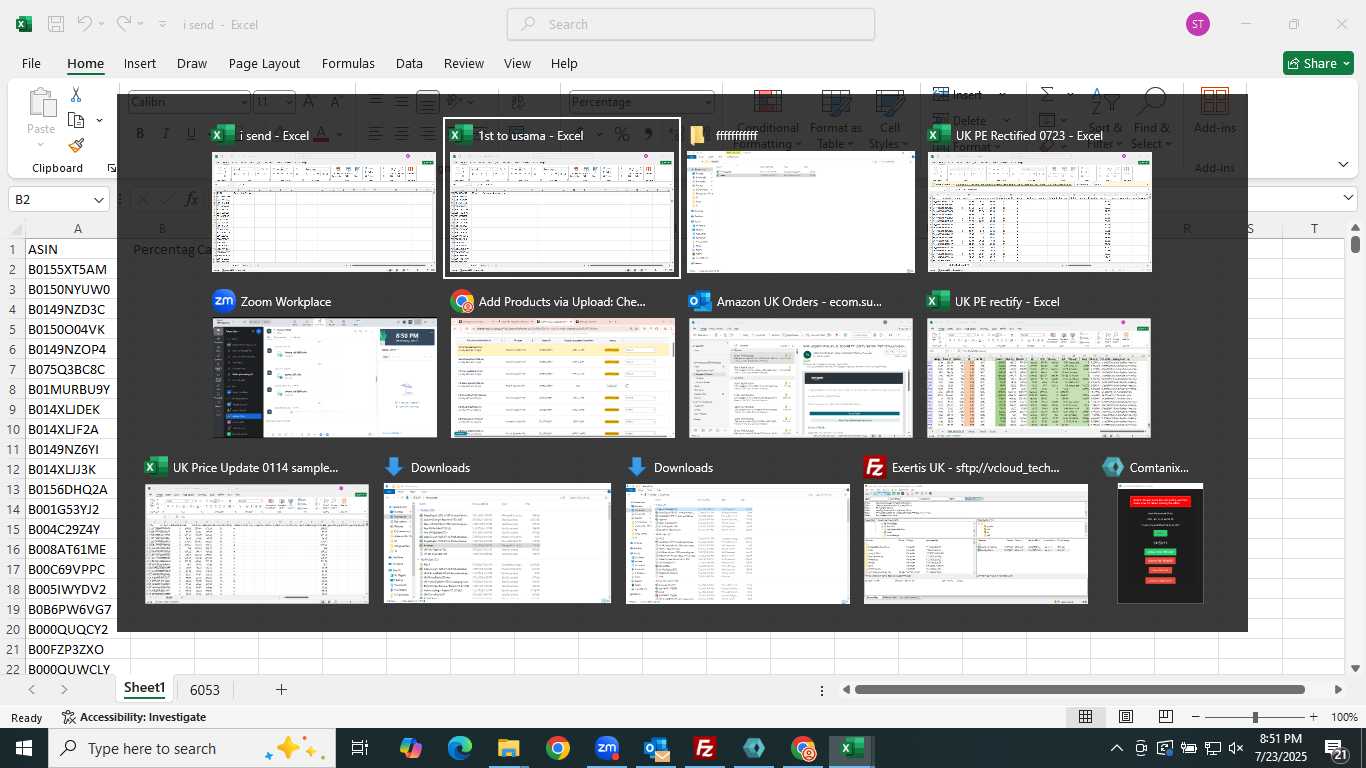Switch to Page Break Preview in status bar
Viewport: 1366px width, 768px height.
1166,717
